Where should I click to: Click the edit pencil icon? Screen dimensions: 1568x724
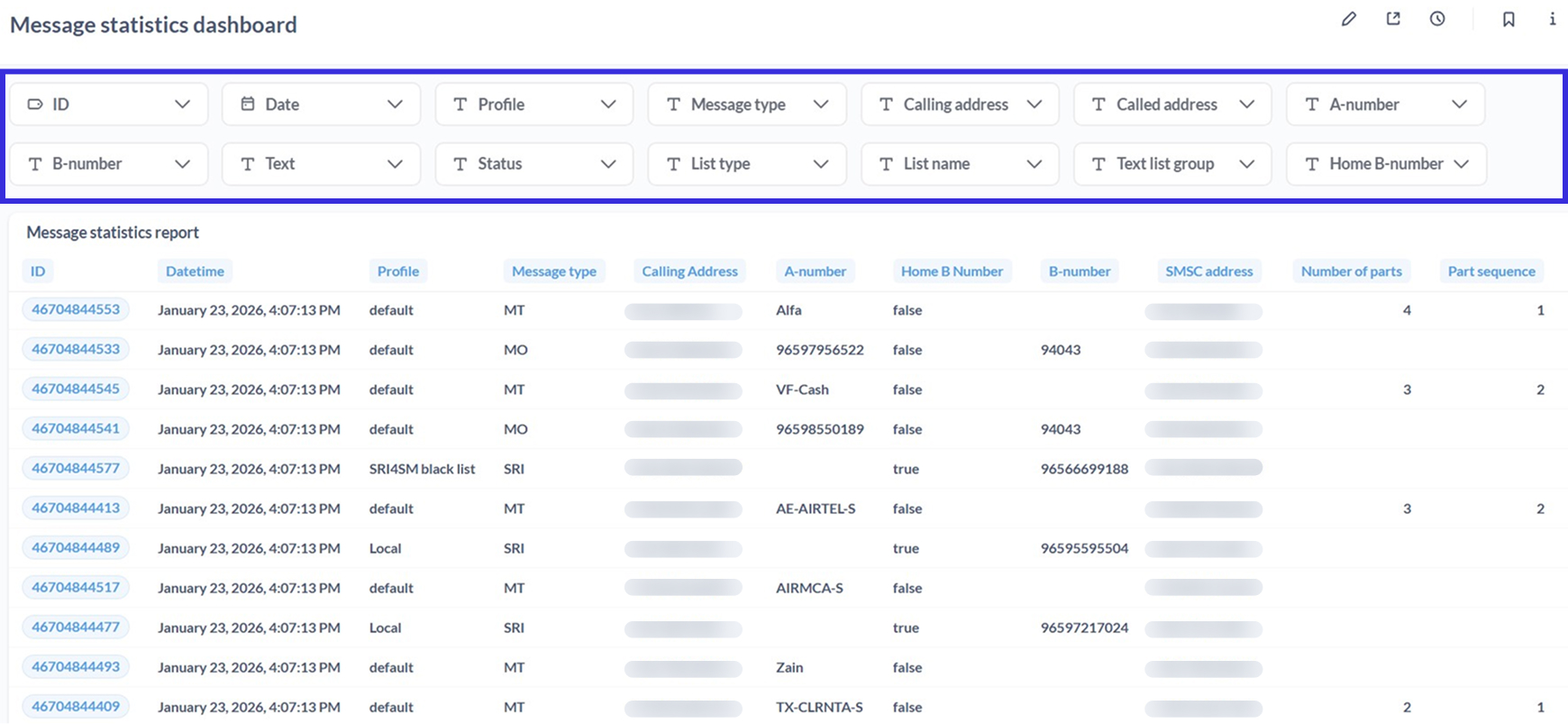click(1348, 19)
